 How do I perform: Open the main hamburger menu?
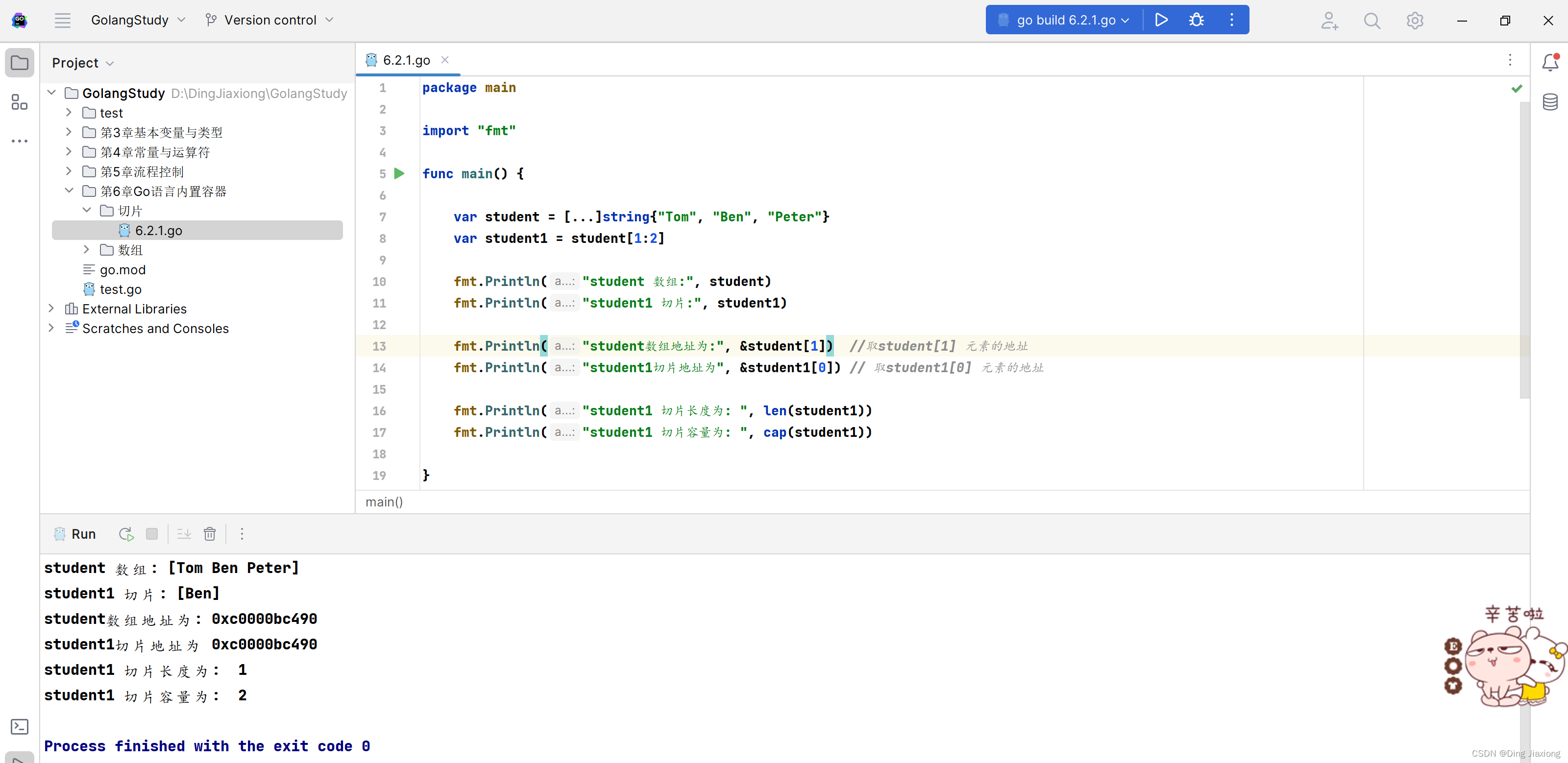click(x=63, y=20)
